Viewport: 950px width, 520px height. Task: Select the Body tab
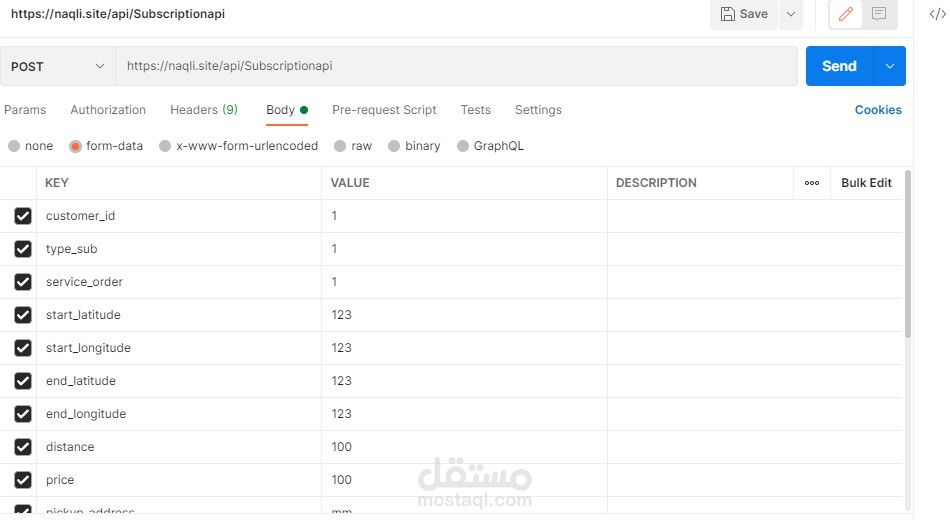tap(287, 110)
